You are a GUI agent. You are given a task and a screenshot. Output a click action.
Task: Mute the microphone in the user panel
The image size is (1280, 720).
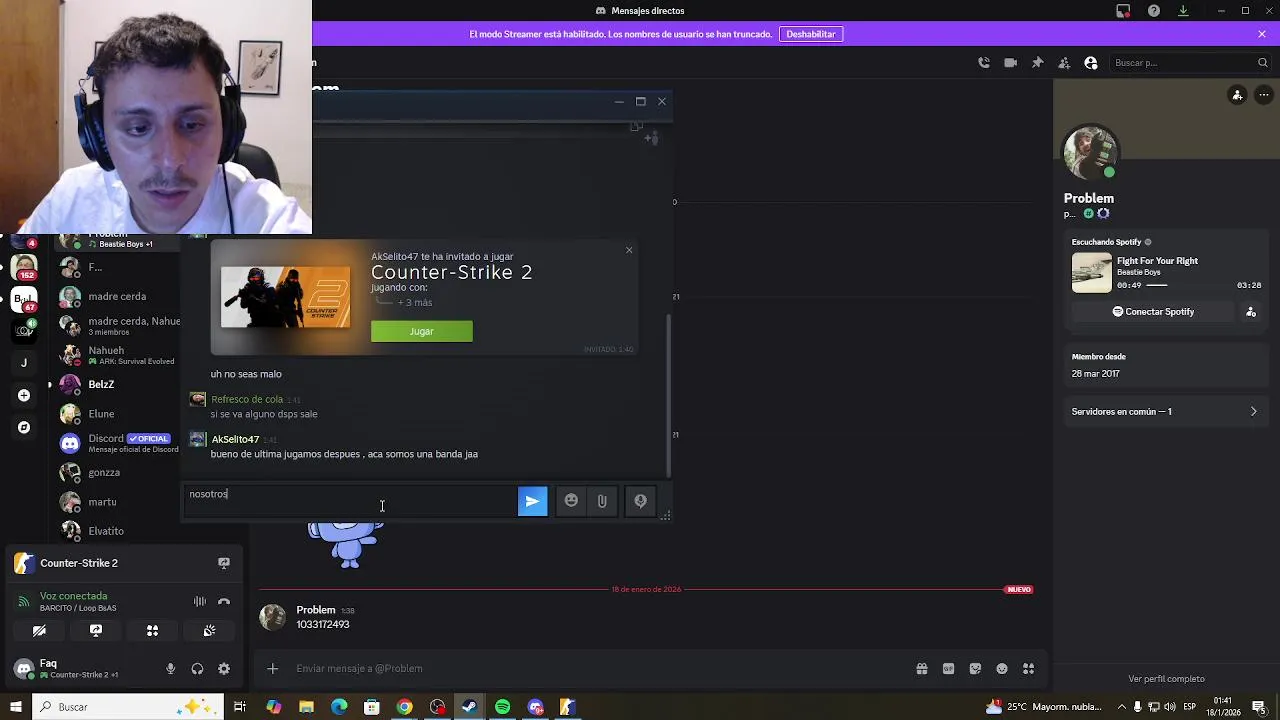pyautogui.click(x=171, y=669)
